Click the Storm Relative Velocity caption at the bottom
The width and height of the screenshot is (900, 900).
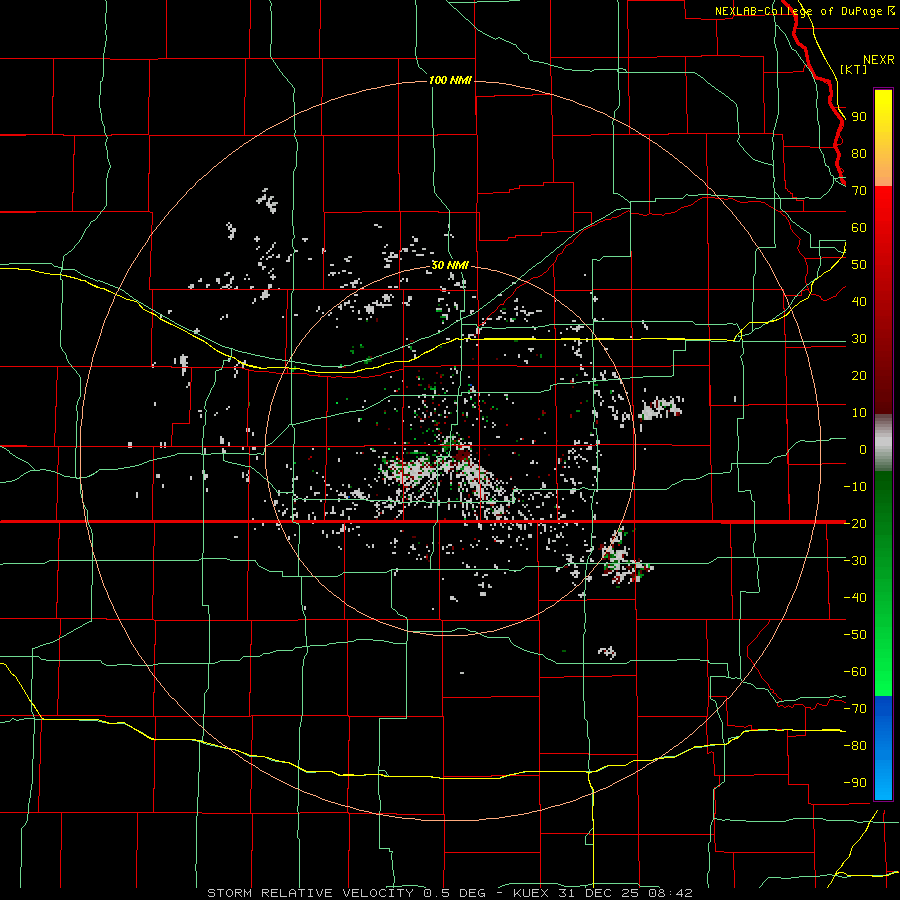449,893
